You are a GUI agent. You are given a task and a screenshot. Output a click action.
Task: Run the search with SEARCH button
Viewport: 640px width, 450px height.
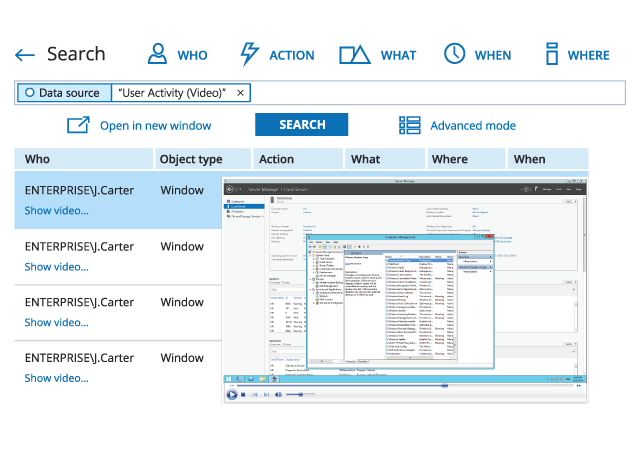302,125
